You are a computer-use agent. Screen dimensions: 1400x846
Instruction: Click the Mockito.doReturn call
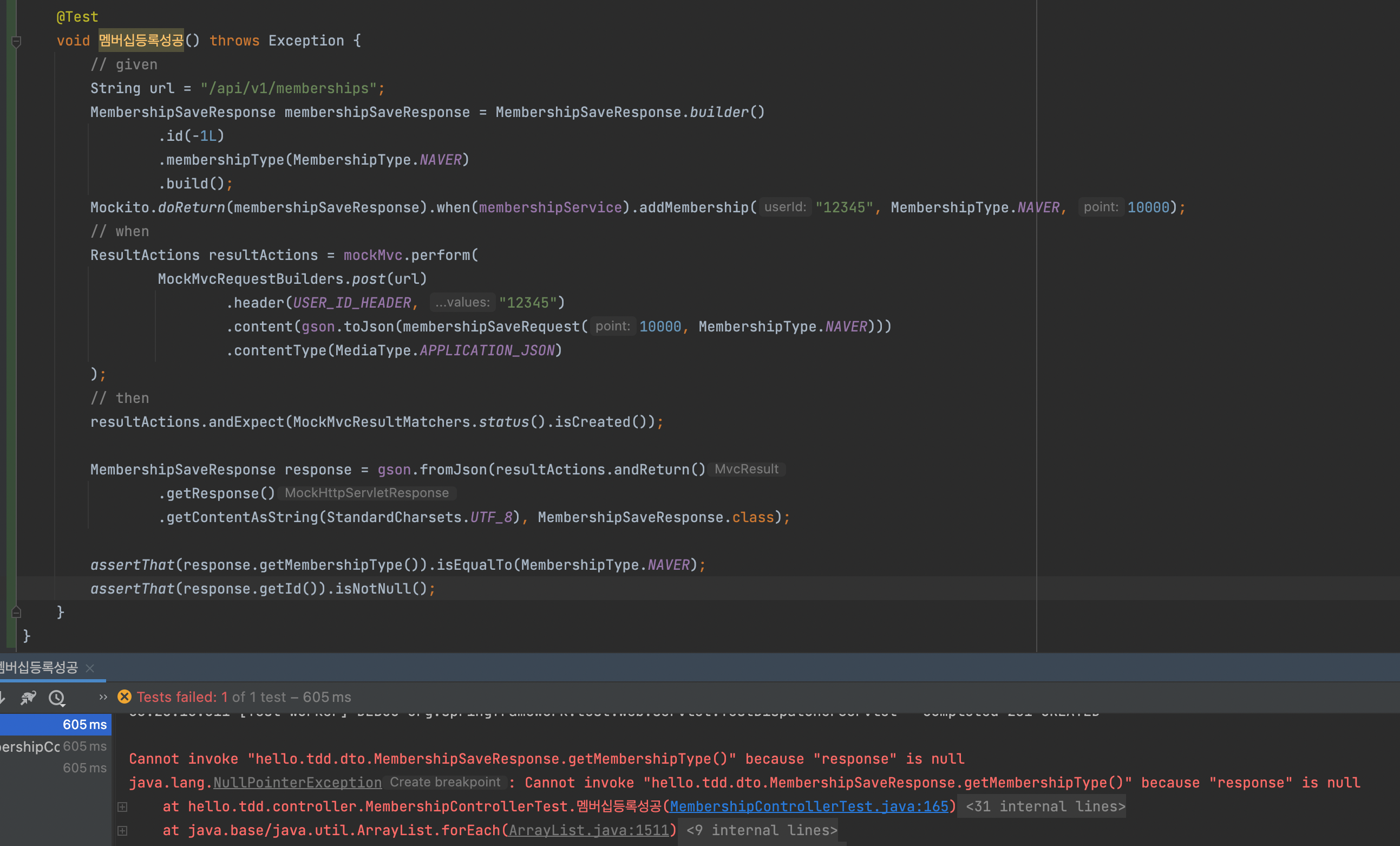point(158,207)
